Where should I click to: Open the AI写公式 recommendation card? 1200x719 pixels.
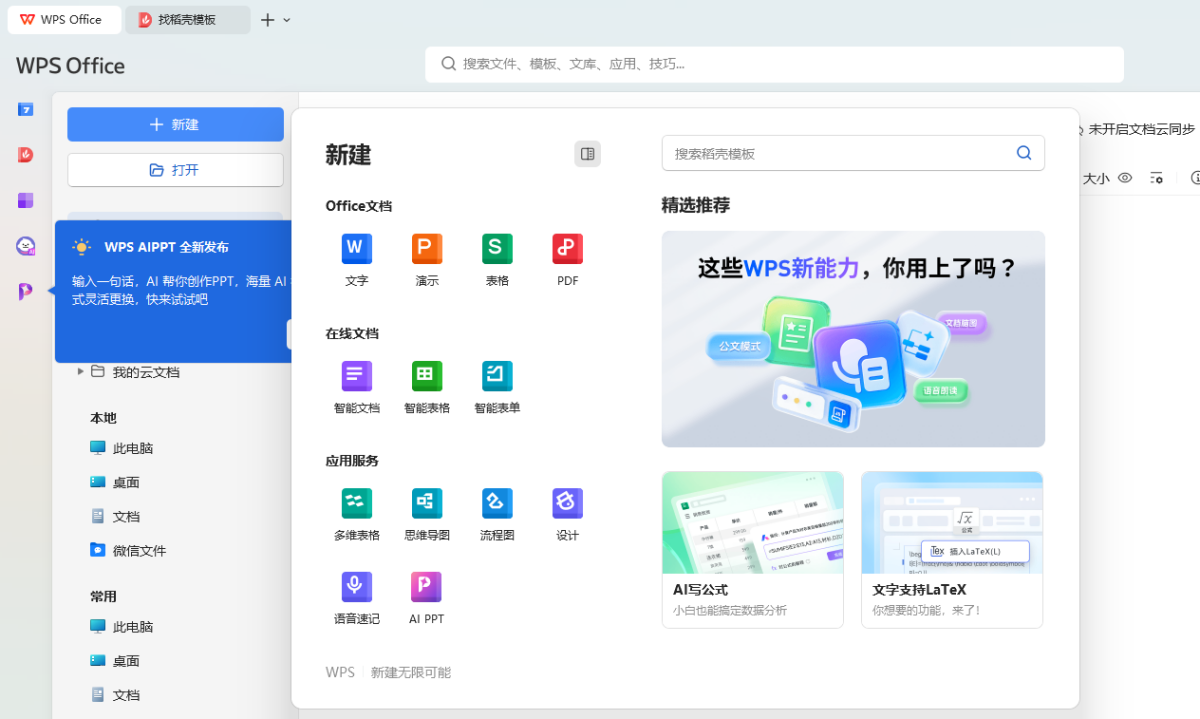pyautogui.click(x=752, y=549)
